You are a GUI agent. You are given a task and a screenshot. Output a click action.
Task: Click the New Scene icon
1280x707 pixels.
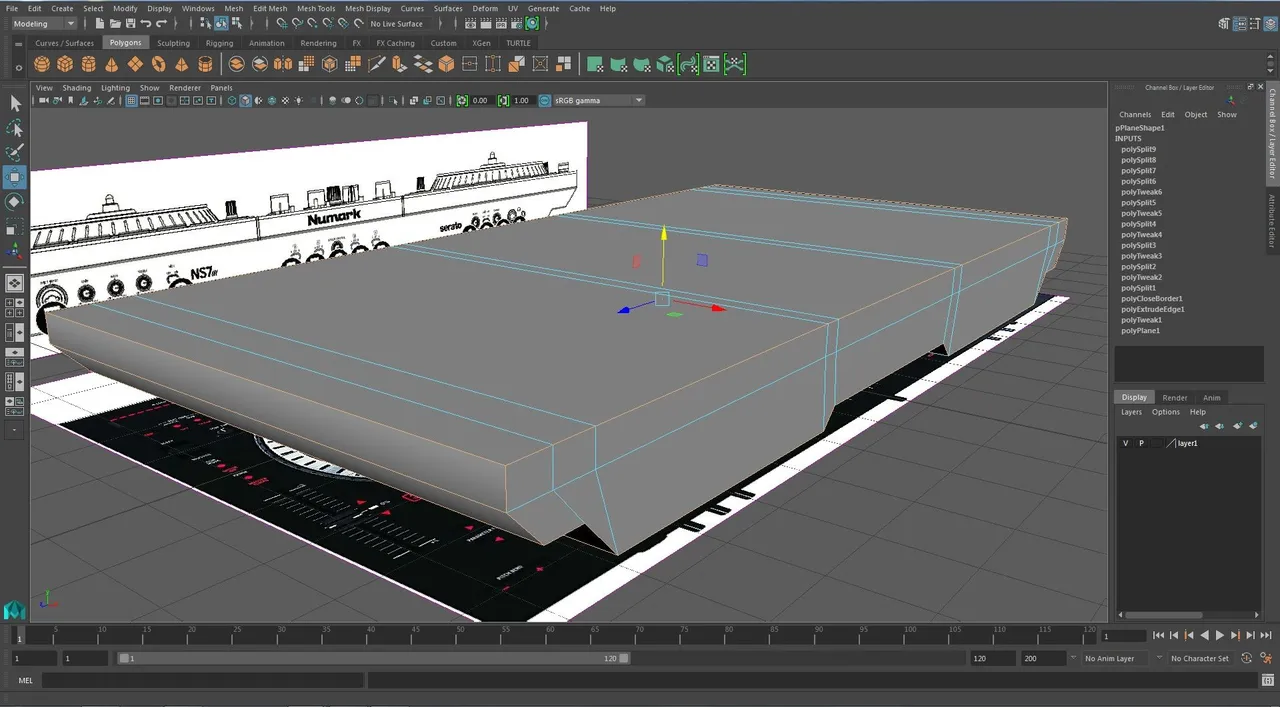[x=101, y=23]
